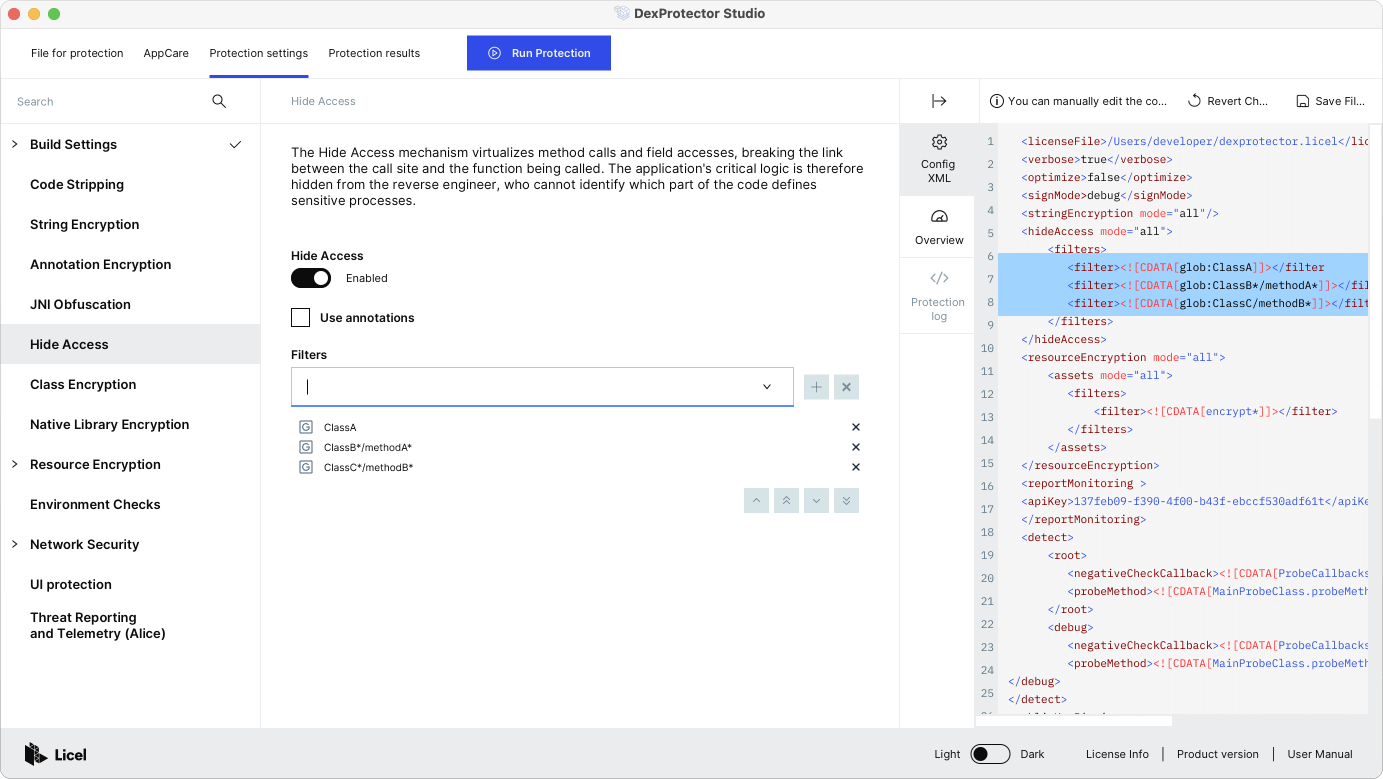Select Hide Access in the sidebar
This screenshot has height=779, width=1383.
130,344
